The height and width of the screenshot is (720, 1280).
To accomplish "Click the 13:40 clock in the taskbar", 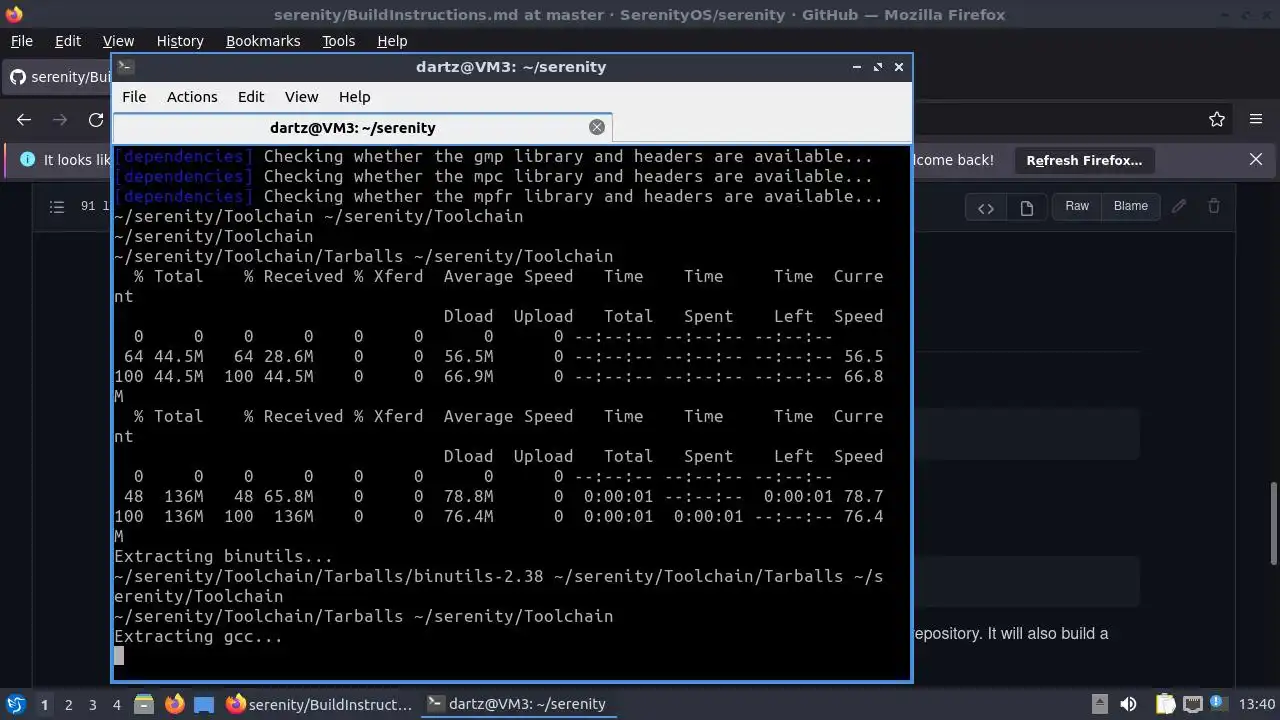I will pos(1257,704).
